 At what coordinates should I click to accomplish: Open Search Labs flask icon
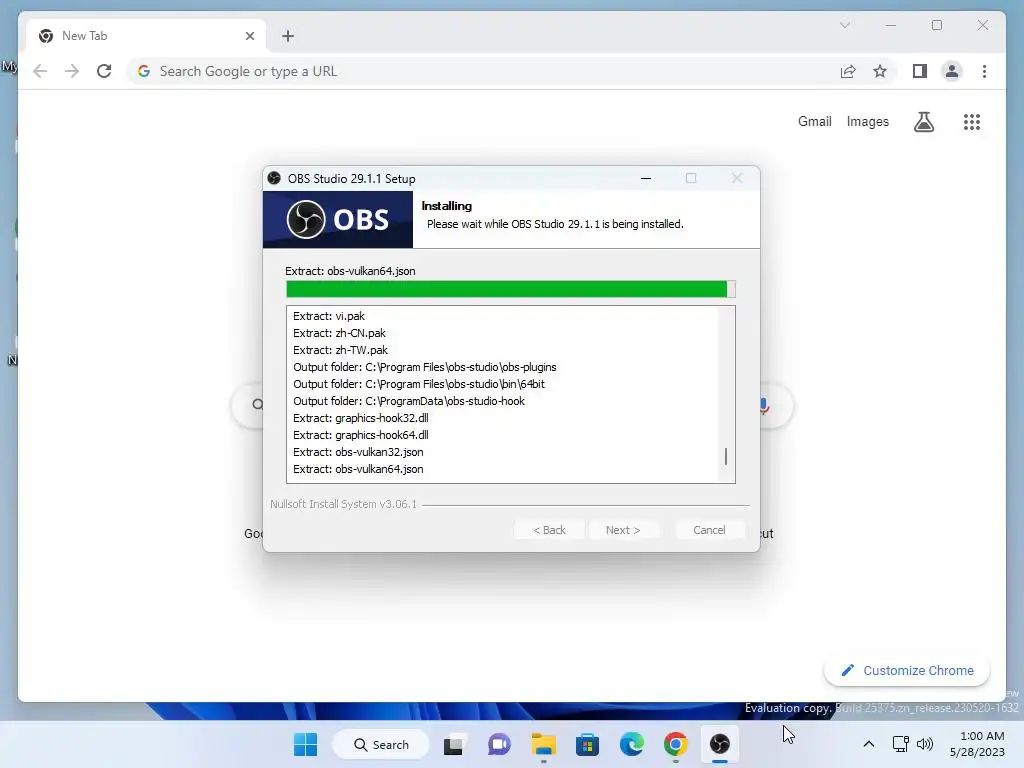(923, 121)
